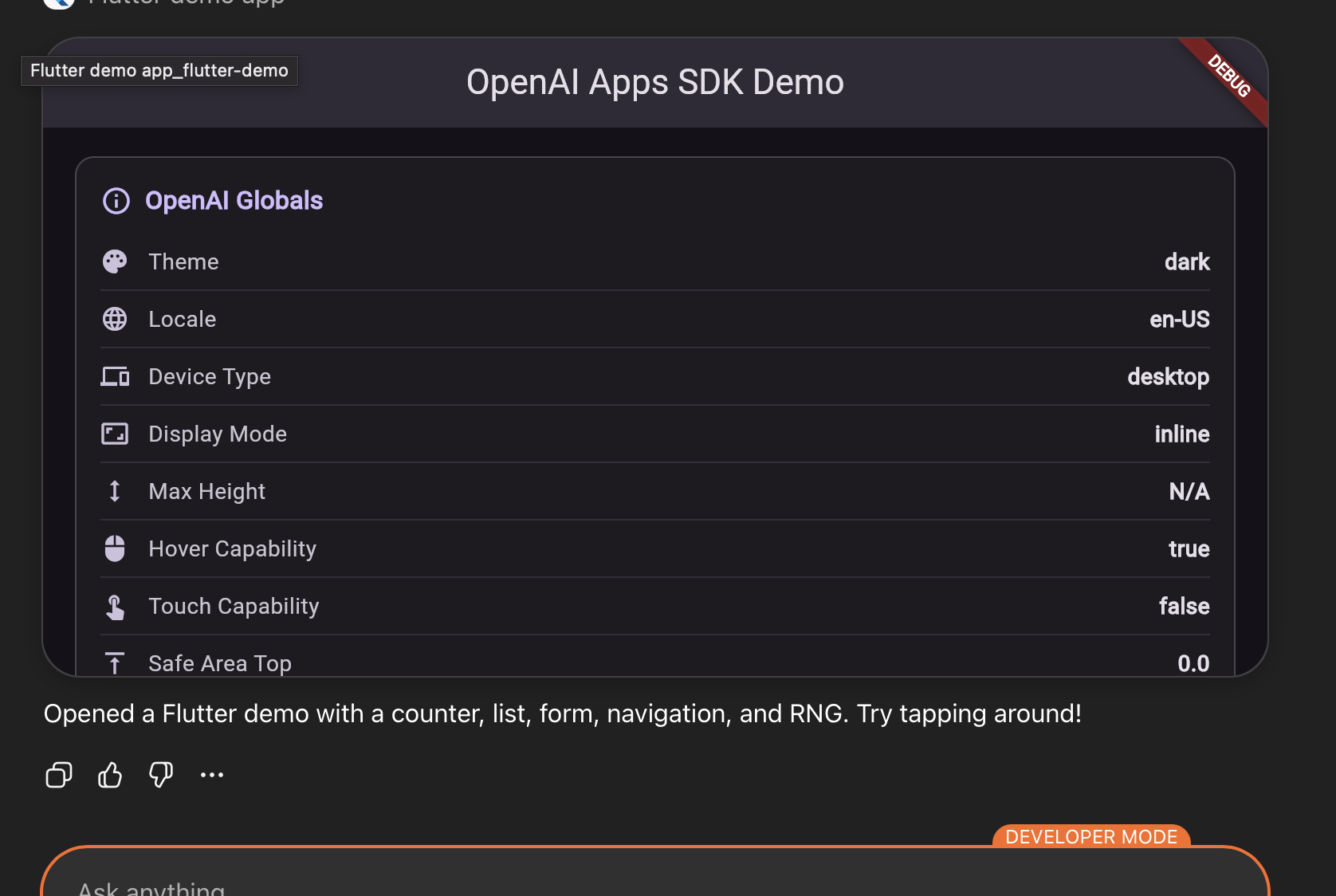Screen dimensions: 1336x896
Task: Open the Locale en-US selector
Action: click(x=1180, y=319)
